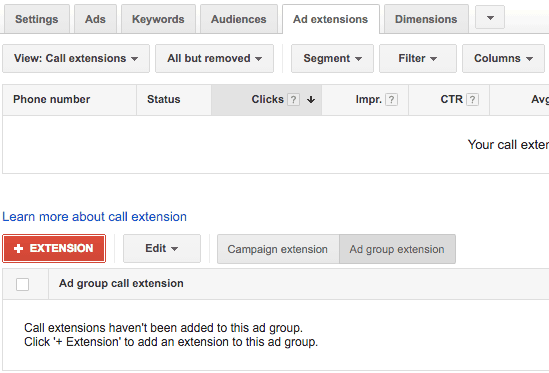Expand the Segment dropdown
549x373 pixels.
(332, 58)
